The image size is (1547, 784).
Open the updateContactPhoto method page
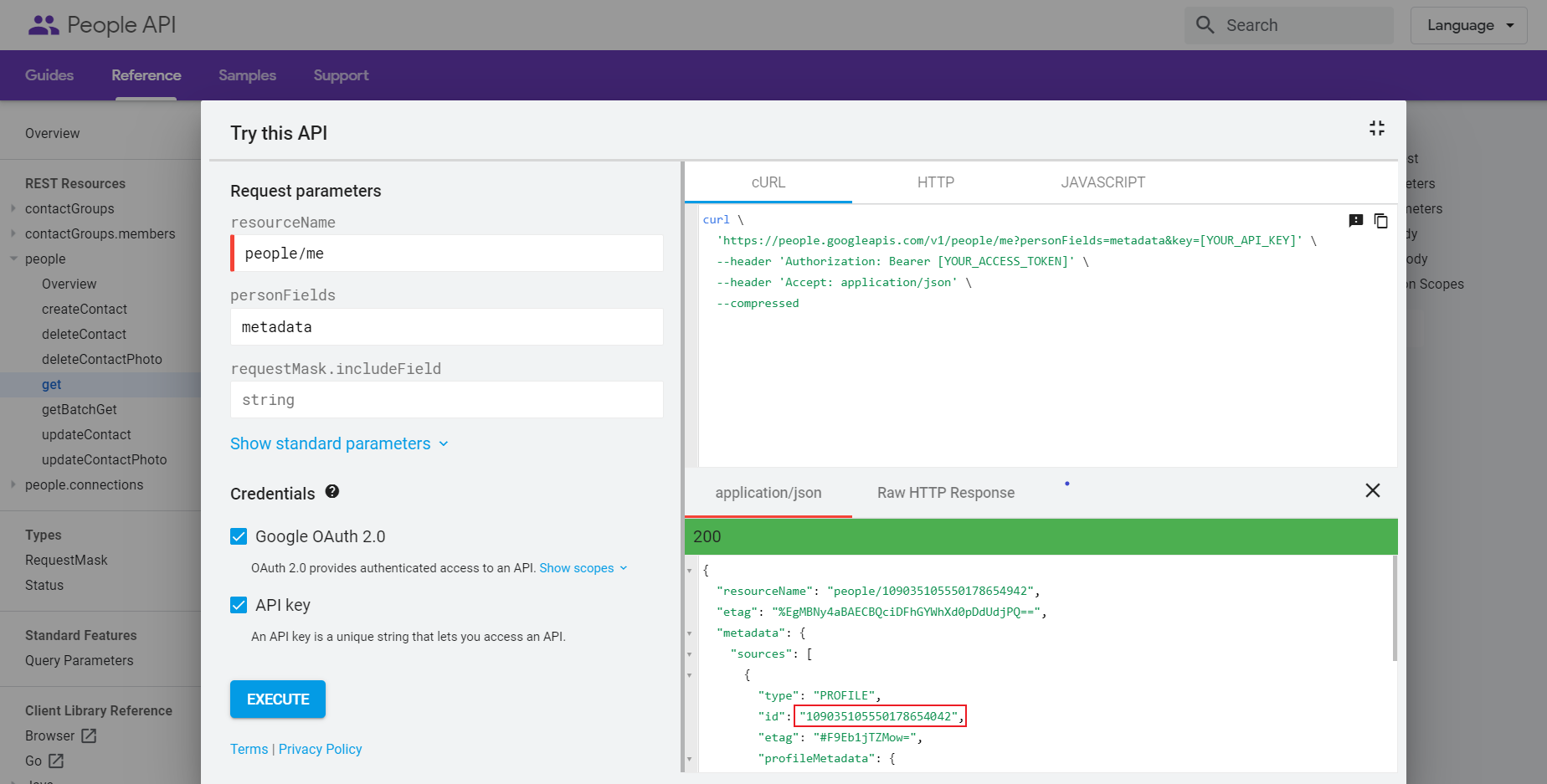[x=105, y=459]
